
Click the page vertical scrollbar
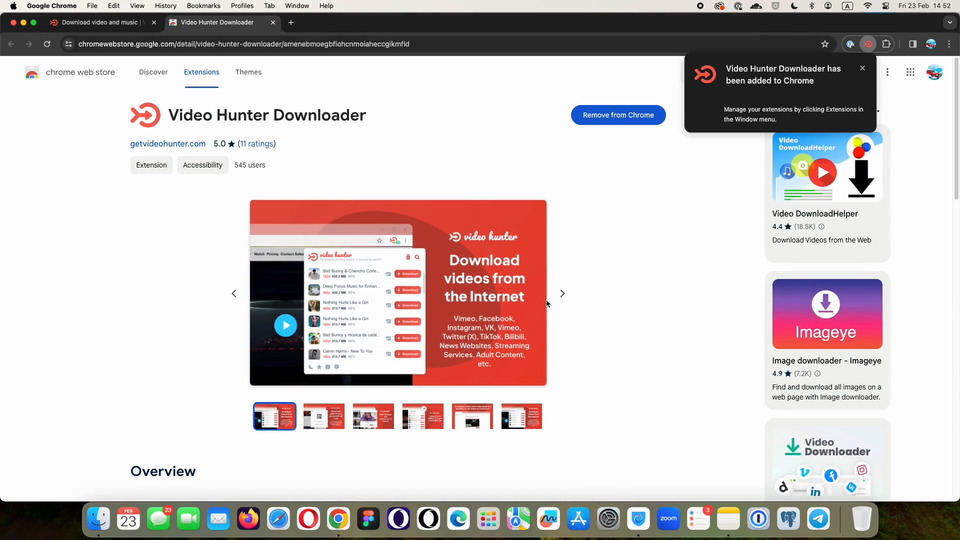[956, 129]
